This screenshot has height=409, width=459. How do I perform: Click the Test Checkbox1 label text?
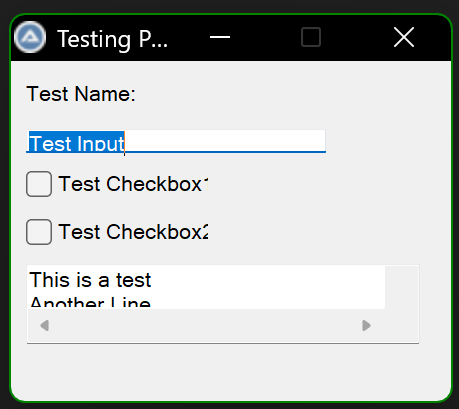tap(133, 184)
